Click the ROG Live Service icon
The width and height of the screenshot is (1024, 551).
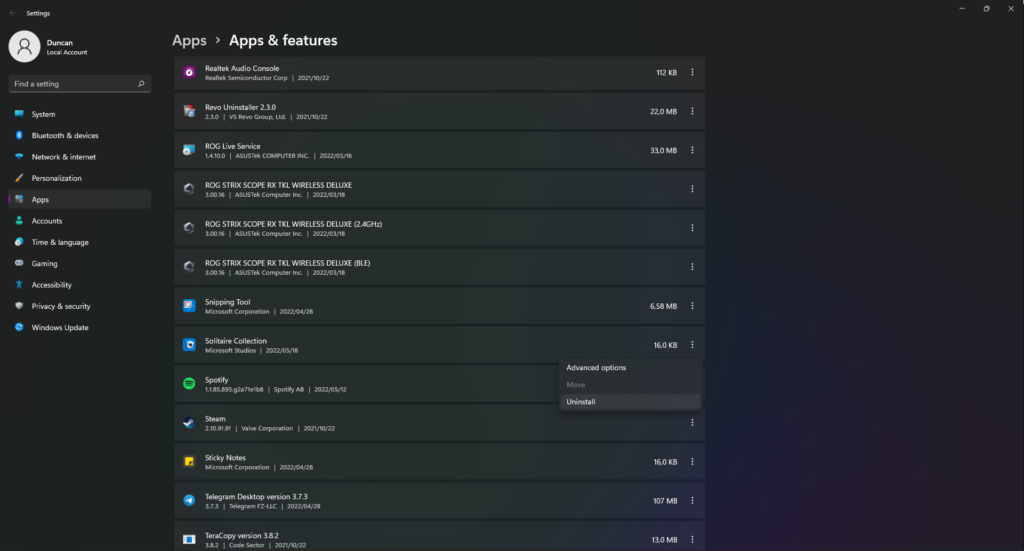tap(189, 150)
